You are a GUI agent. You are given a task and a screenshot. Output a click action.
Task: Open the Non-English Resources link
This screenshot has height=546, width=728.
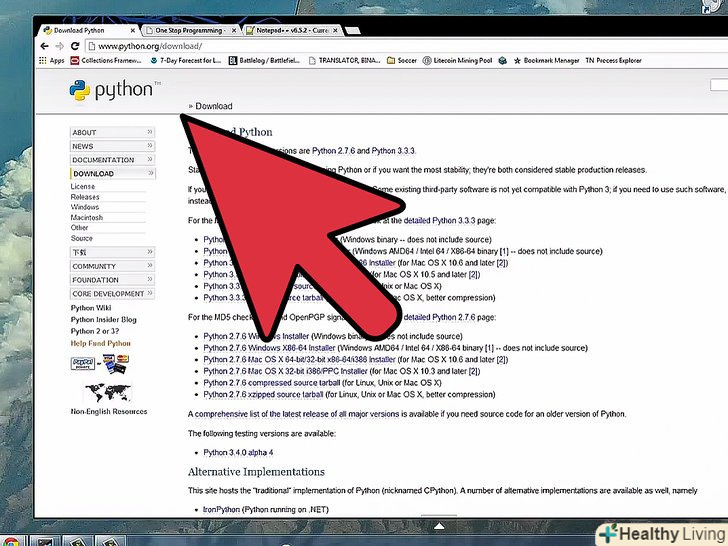coord(109,411)
